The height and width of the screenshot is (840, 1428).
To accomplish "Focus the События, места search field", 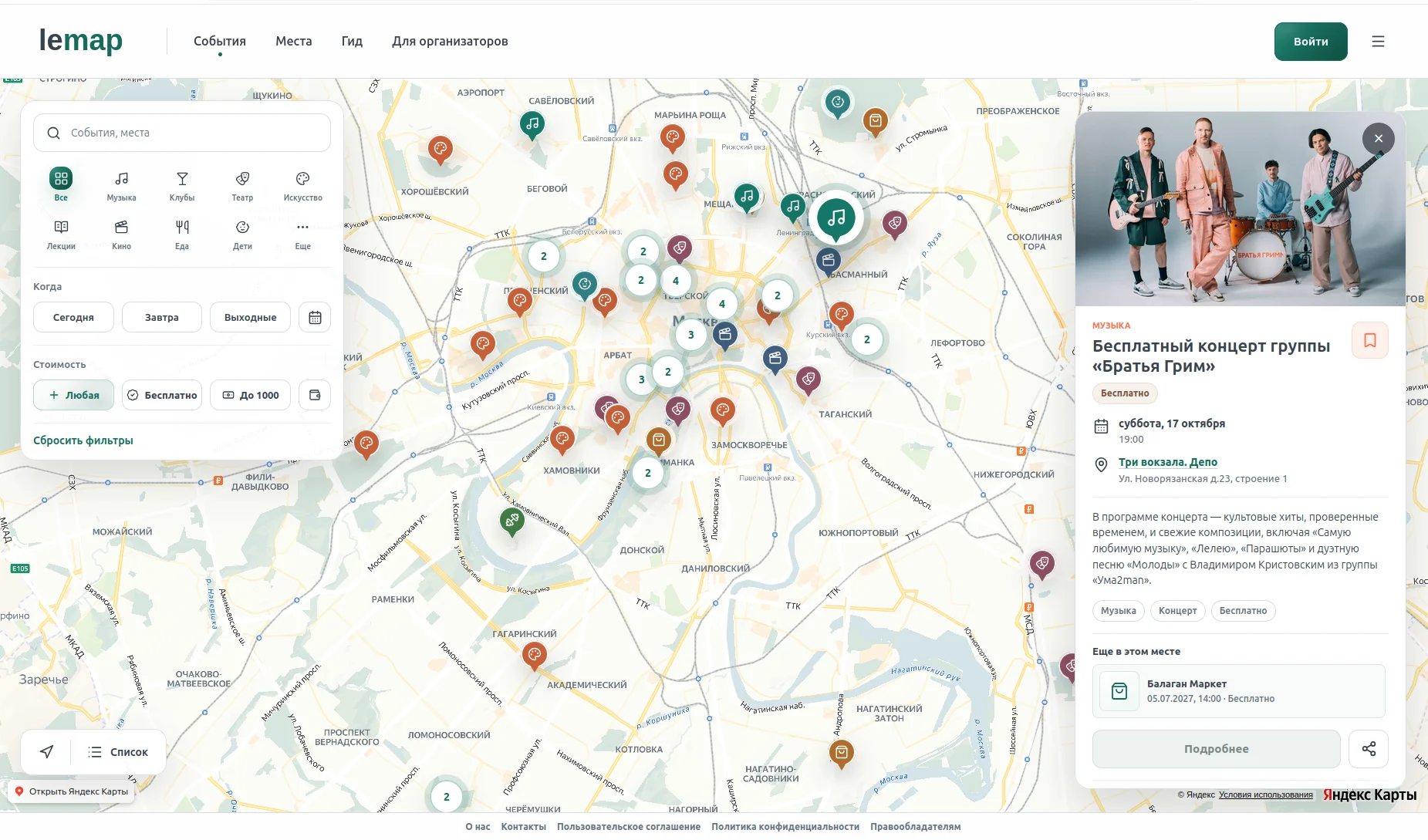I will pos(182,133).
